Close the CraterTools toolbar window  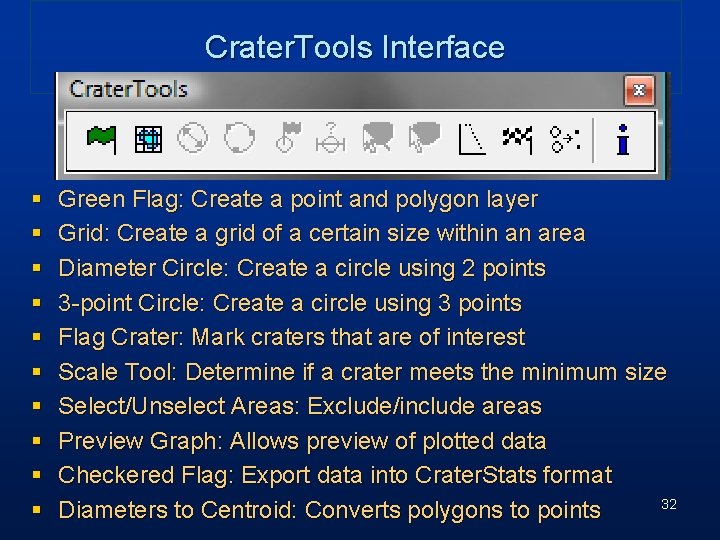pos(639,90)
